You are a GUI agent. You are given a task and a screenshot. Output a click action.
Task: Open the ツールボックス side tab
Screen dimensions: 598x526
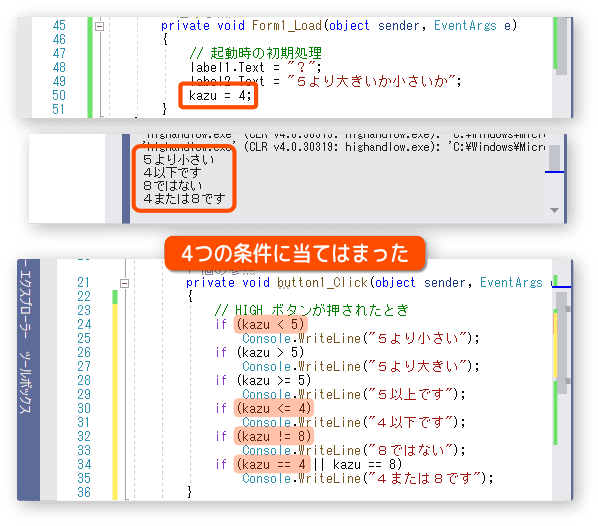click(25, 383)
